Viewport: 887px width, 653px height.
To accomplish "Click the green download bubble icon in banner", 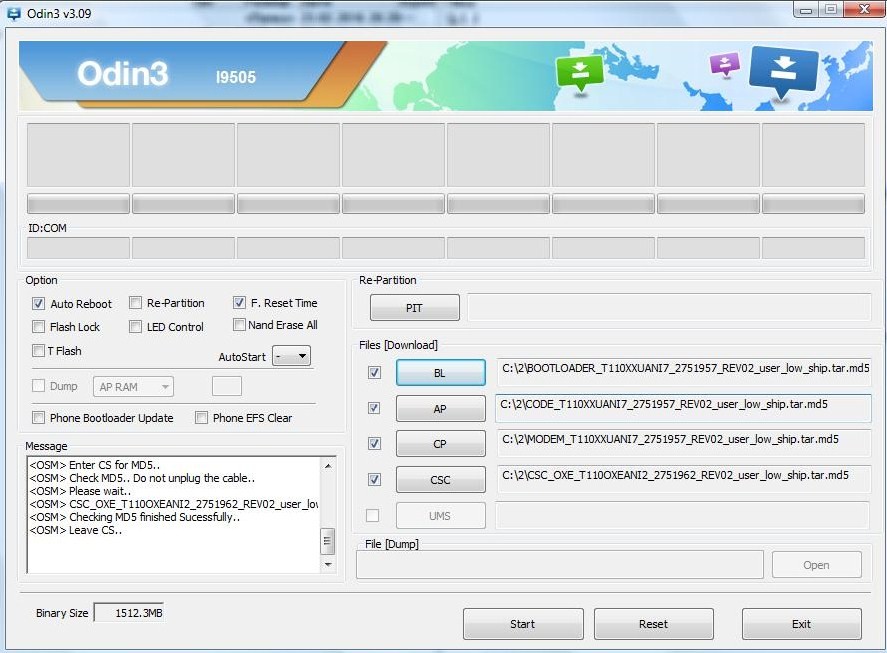I will click(580, 71).
